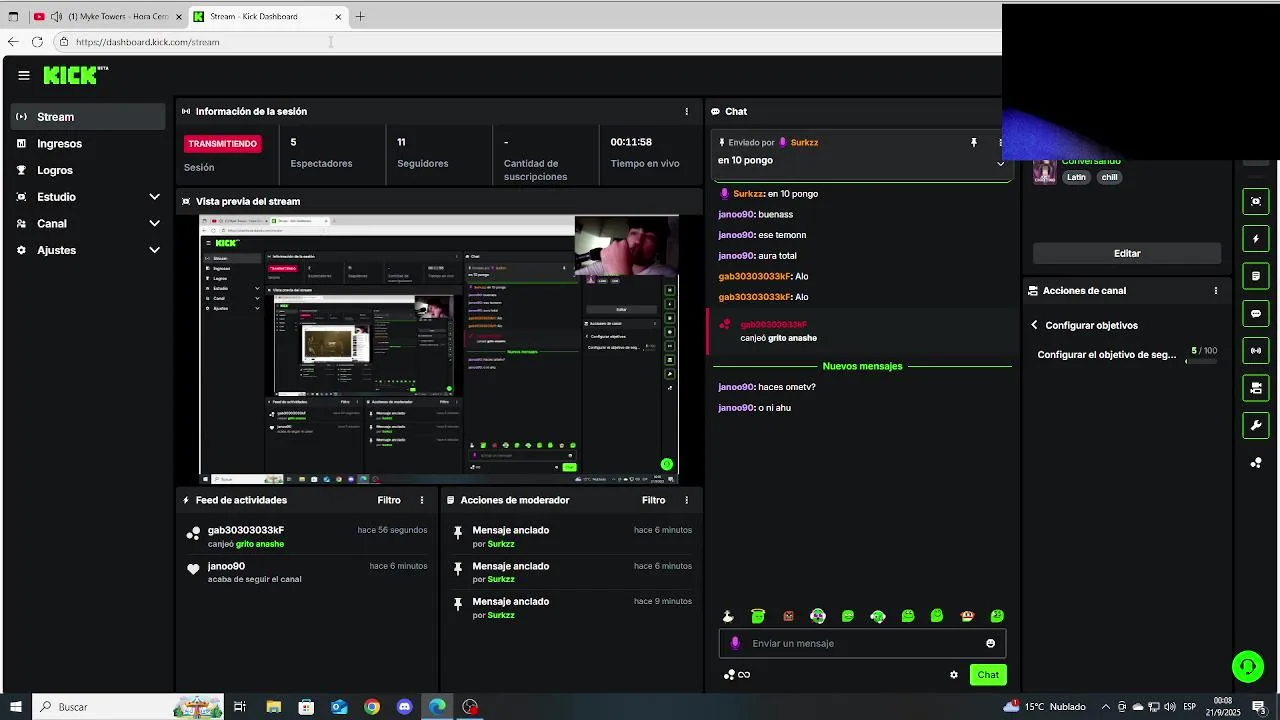Select the Latin tag chip
1280x720 pixels.
click(x=1076, y=177)
